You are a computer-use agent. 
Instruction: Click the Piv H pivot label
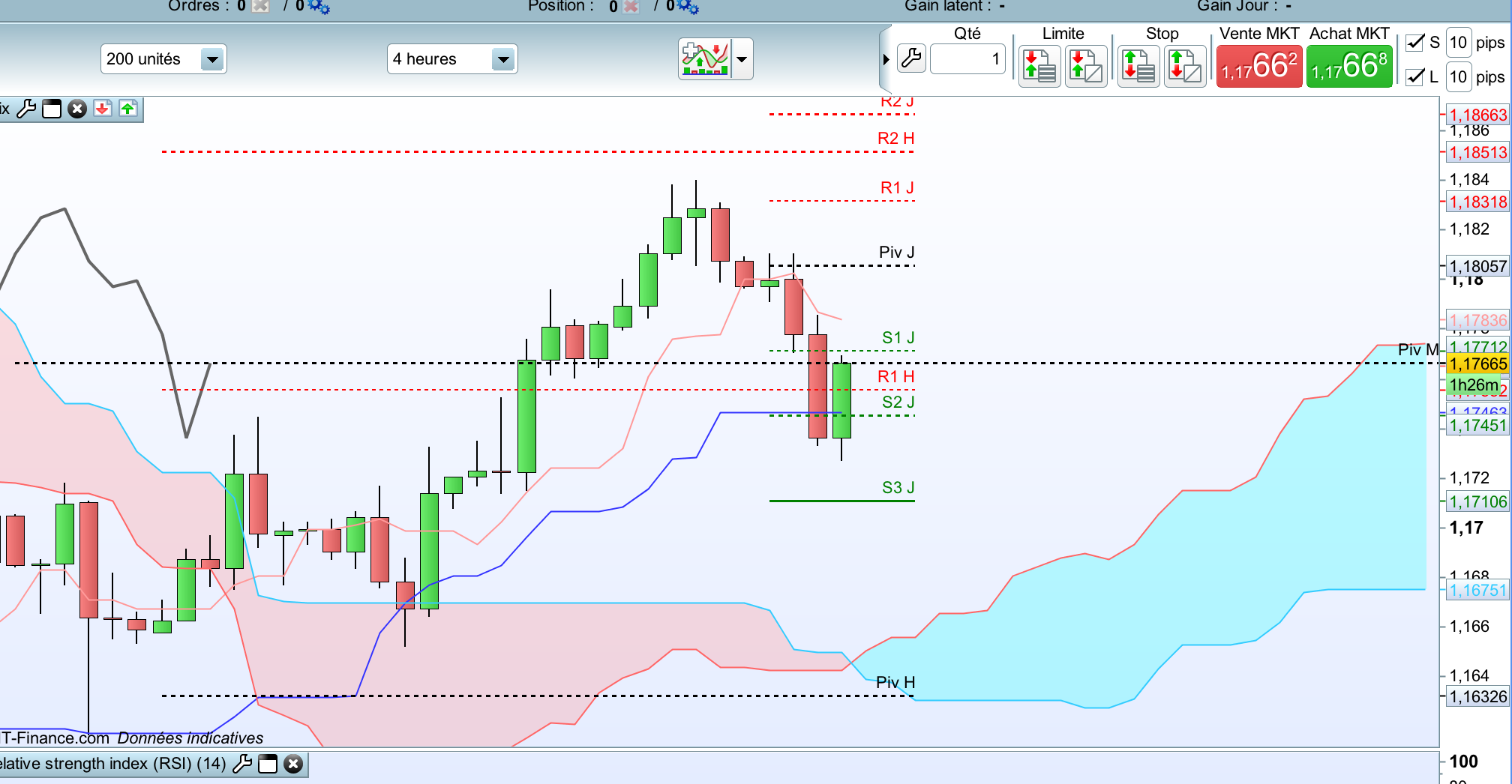pos(895,683)
